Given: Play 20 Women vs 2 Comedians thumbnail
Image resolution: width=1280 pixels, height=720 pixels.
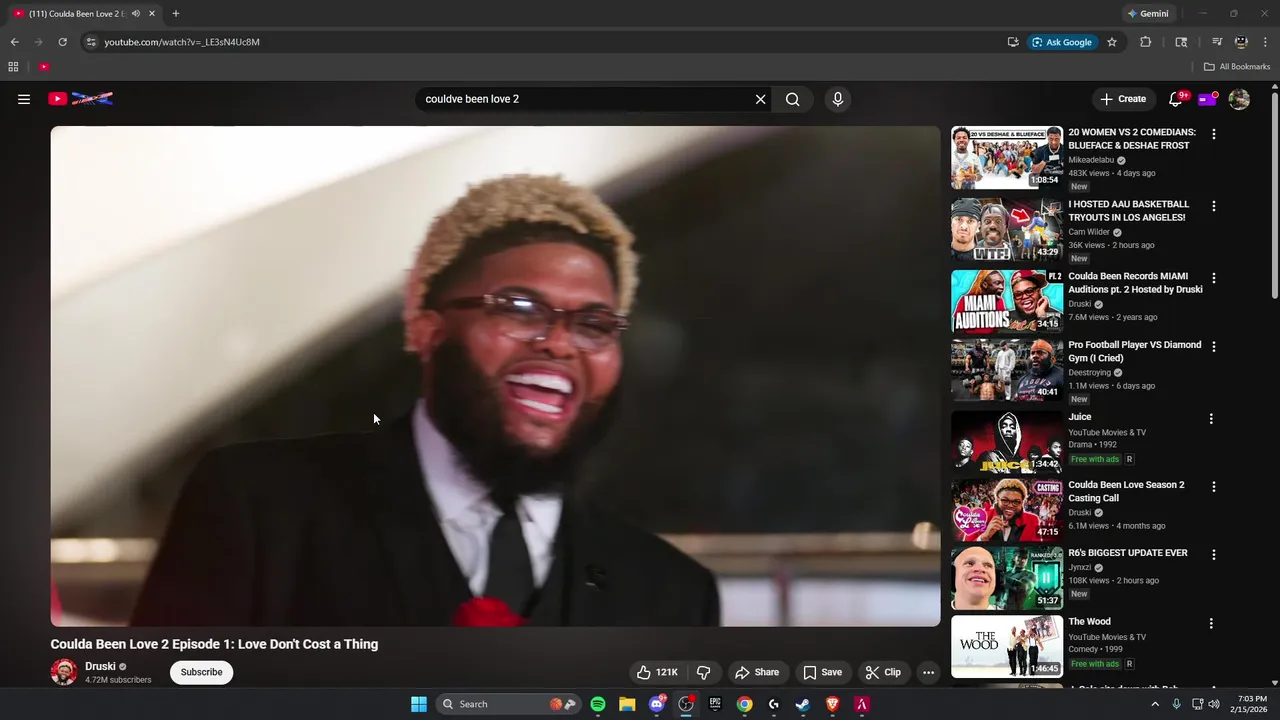Looking at the screenshot, I should [x=1007, y=157].
